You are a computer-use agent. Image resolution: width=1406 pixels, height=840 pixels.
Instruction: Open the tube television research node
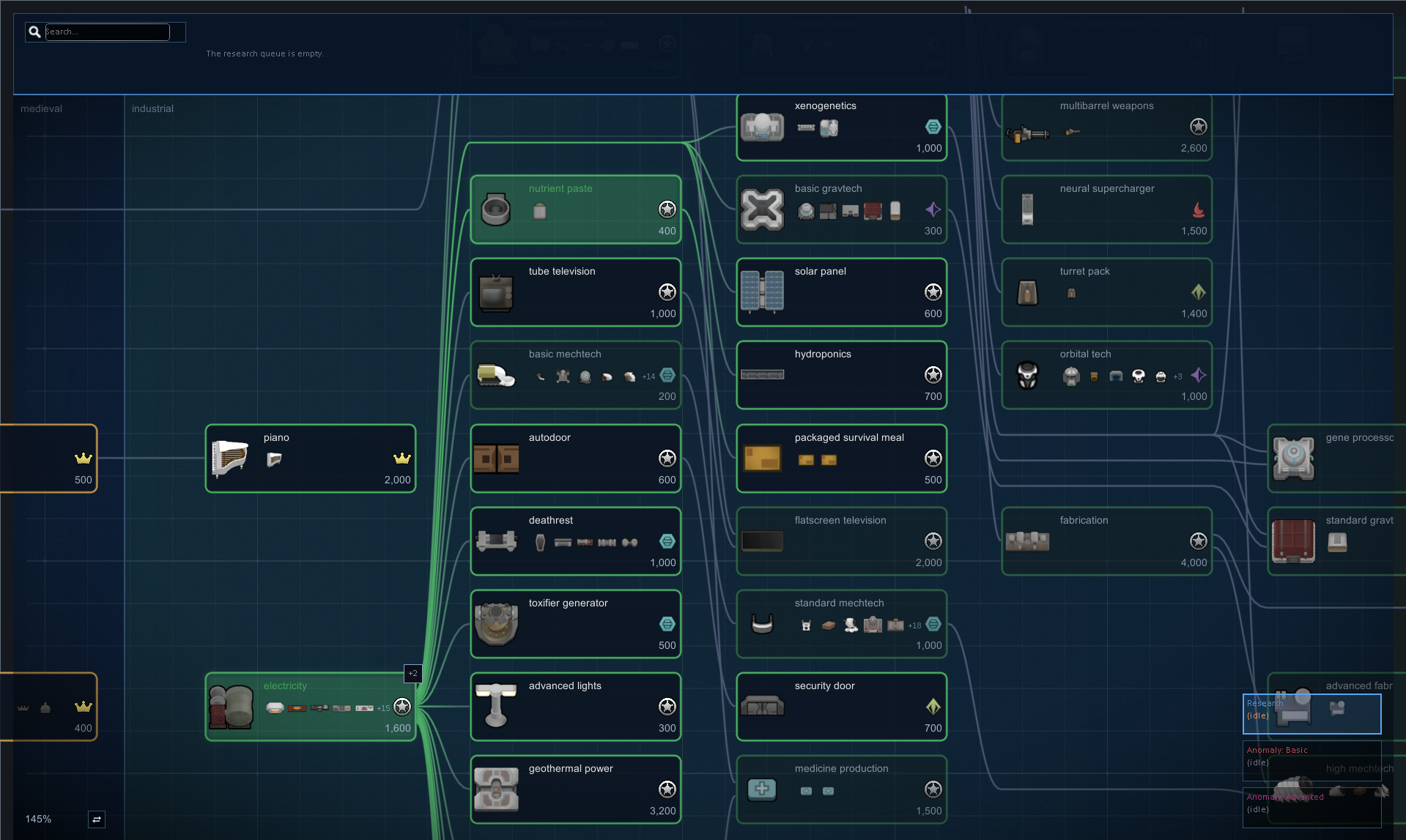click(576, 292)
